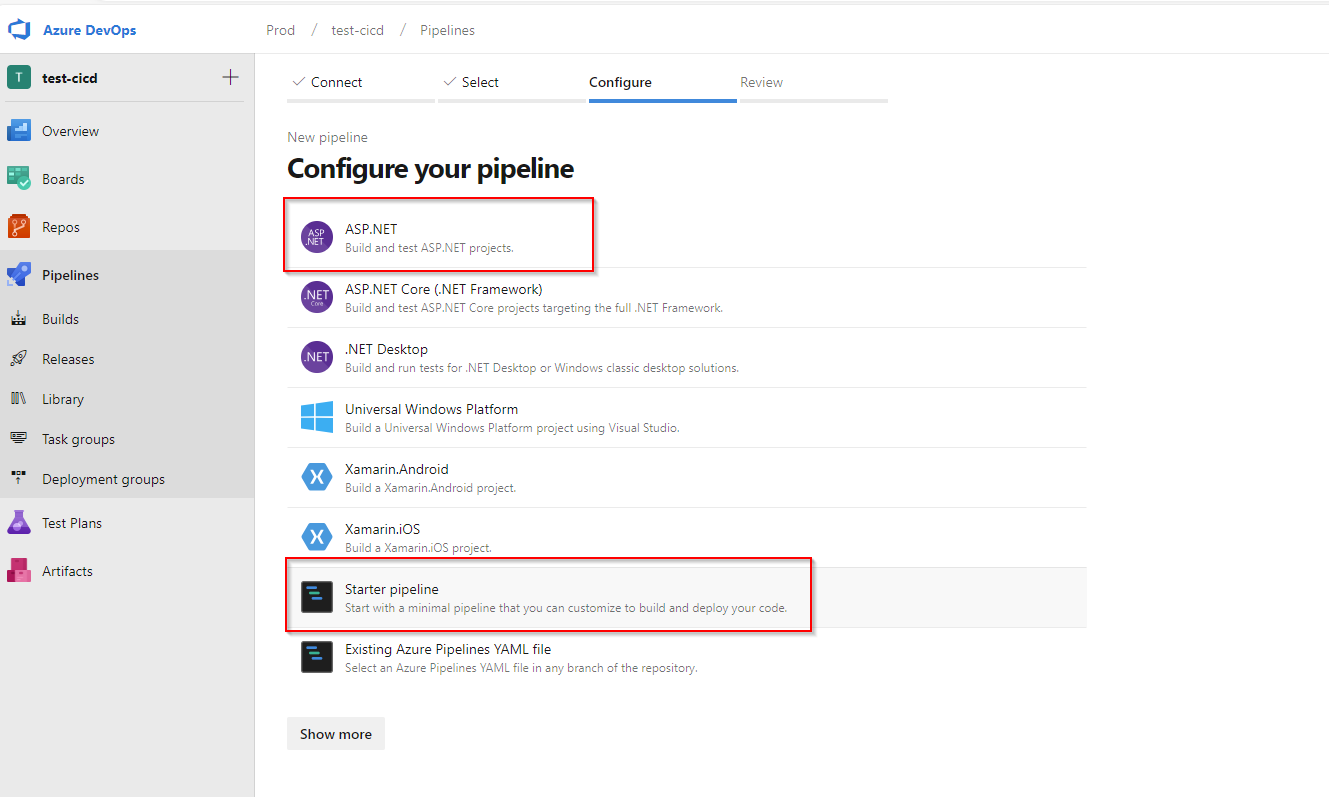
Task: Click the Pipelines breadcrumb link
Action: (447, 30)
